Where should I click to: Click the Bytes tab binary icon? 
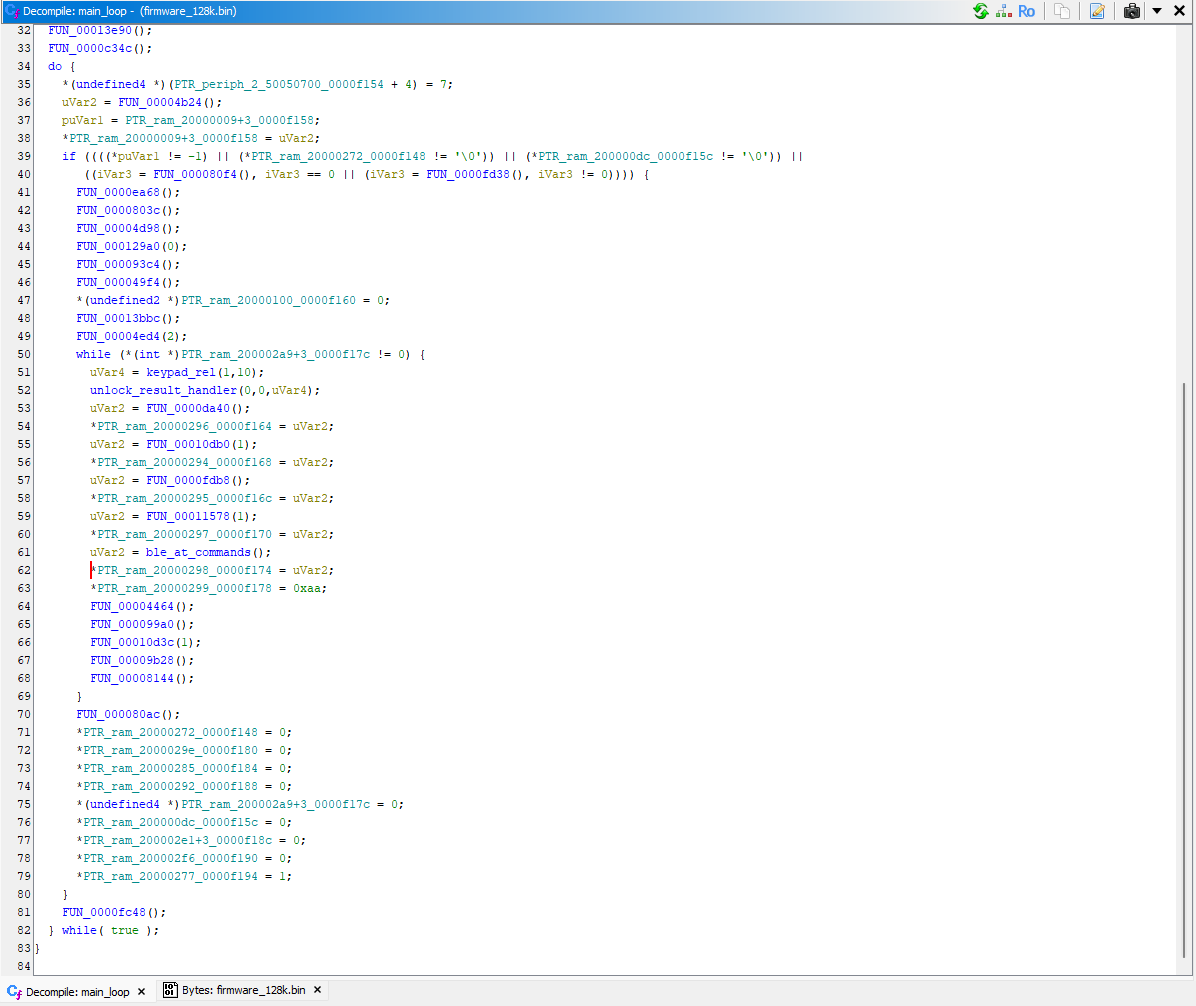[x=170, y=991]
